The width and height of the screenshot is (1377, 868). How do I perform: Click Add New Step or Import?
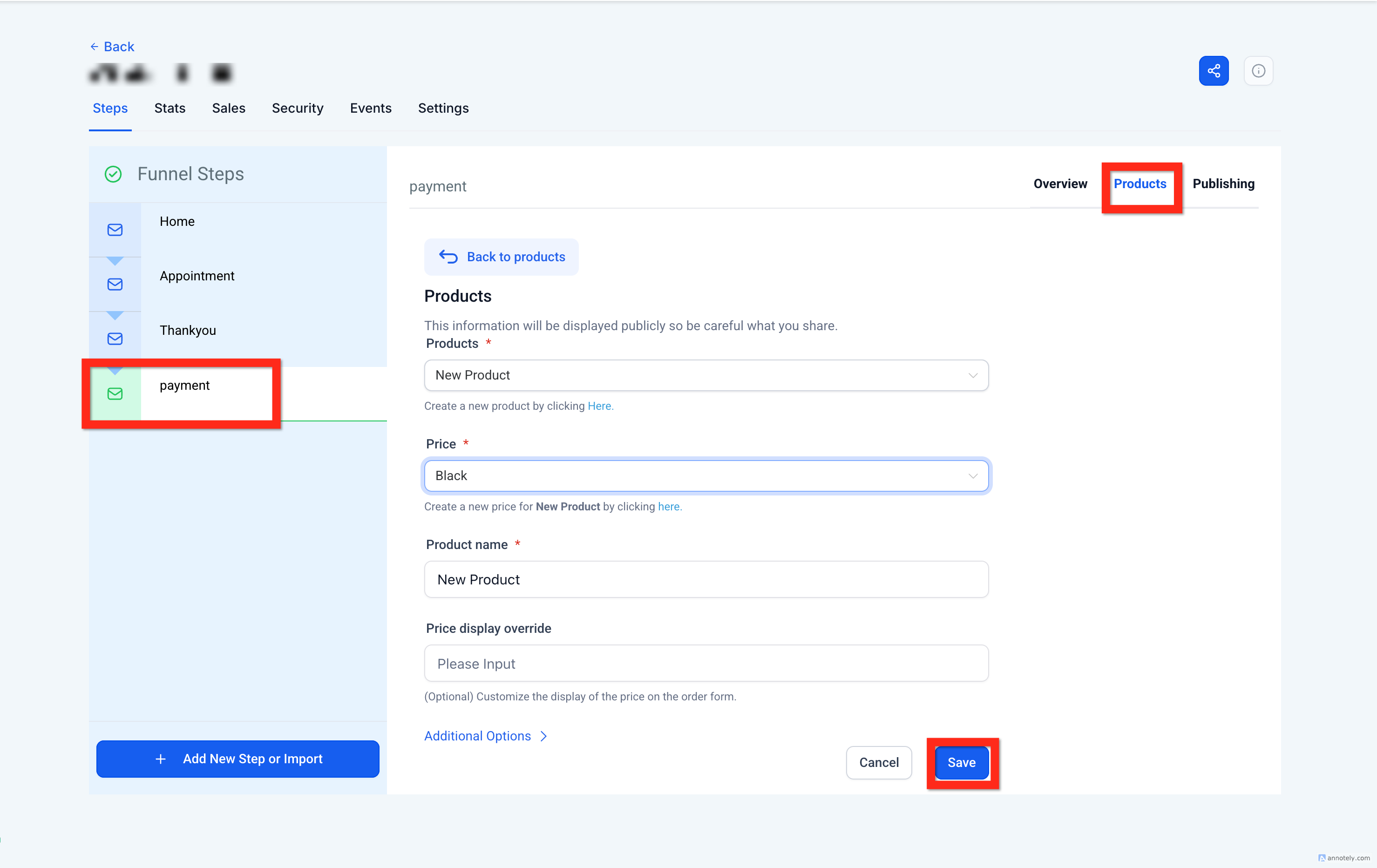[238, 759]
